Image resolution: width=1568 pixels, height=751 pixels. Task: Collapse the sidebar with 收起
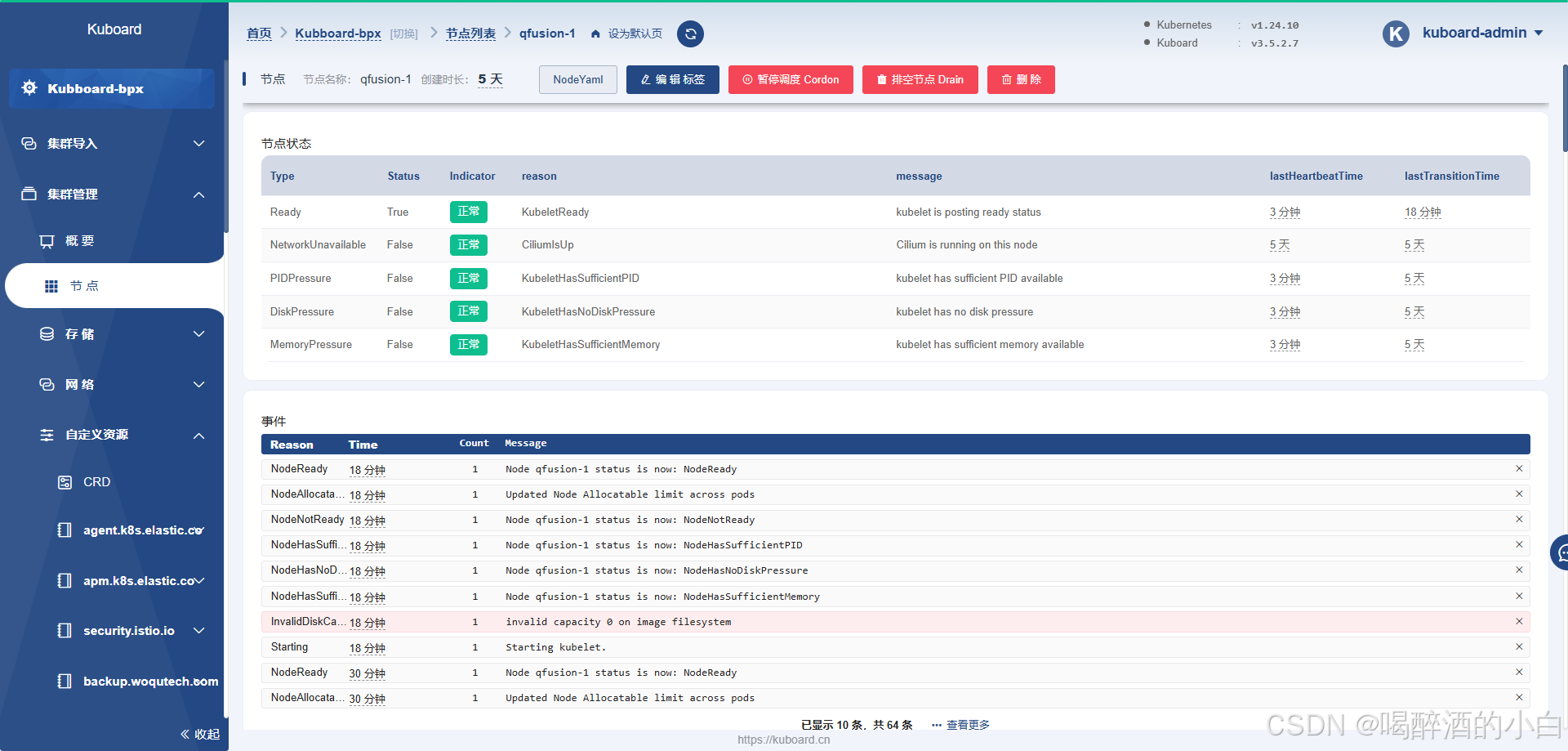click(200, 734)
